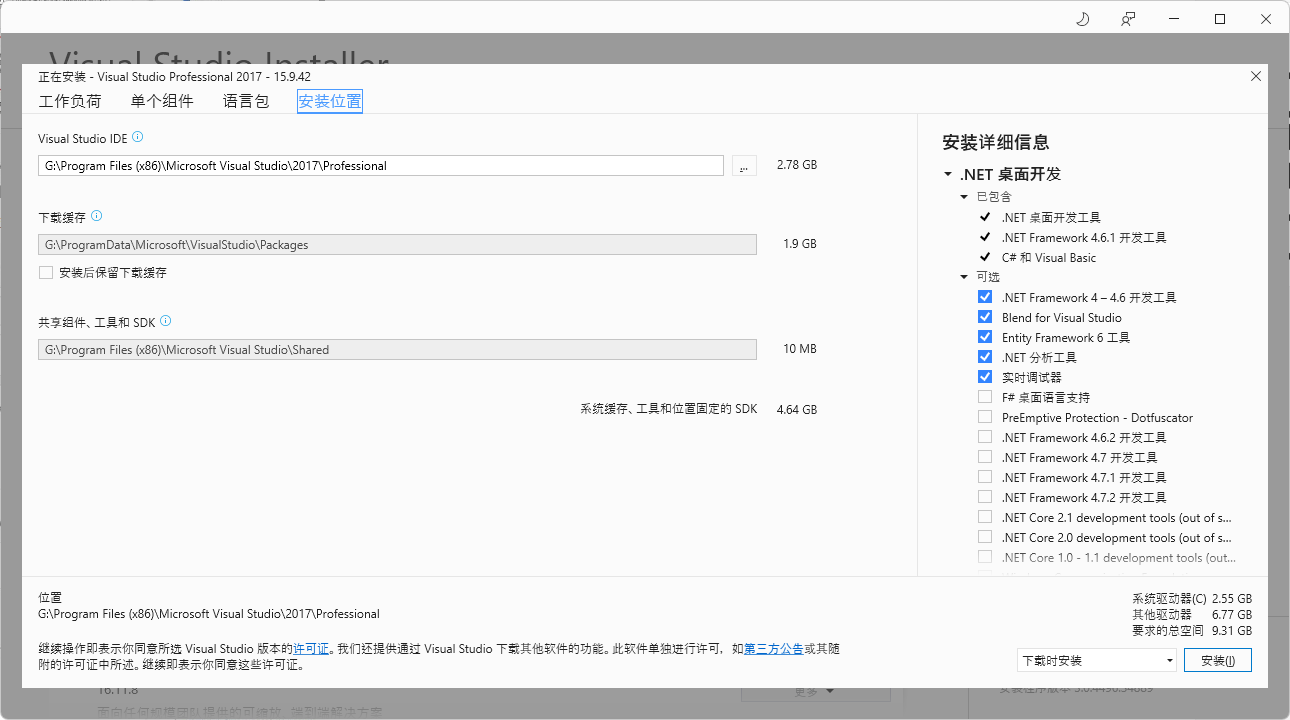Switch to 语言包 tab
The width and height of the screenshot is (1290, 720).
click(x=246, y=101)
